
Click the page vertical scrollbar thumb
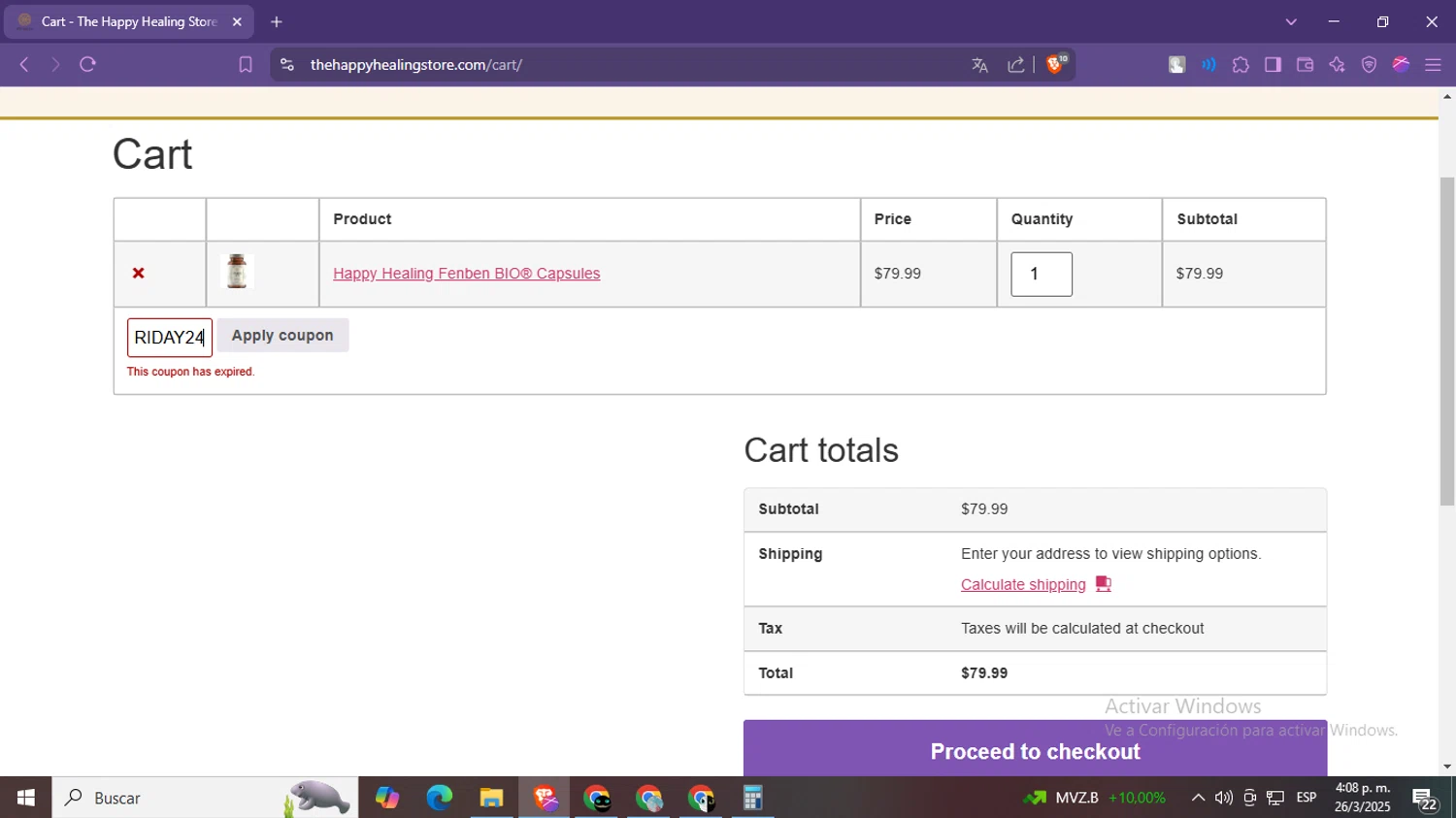[1447, 341]
